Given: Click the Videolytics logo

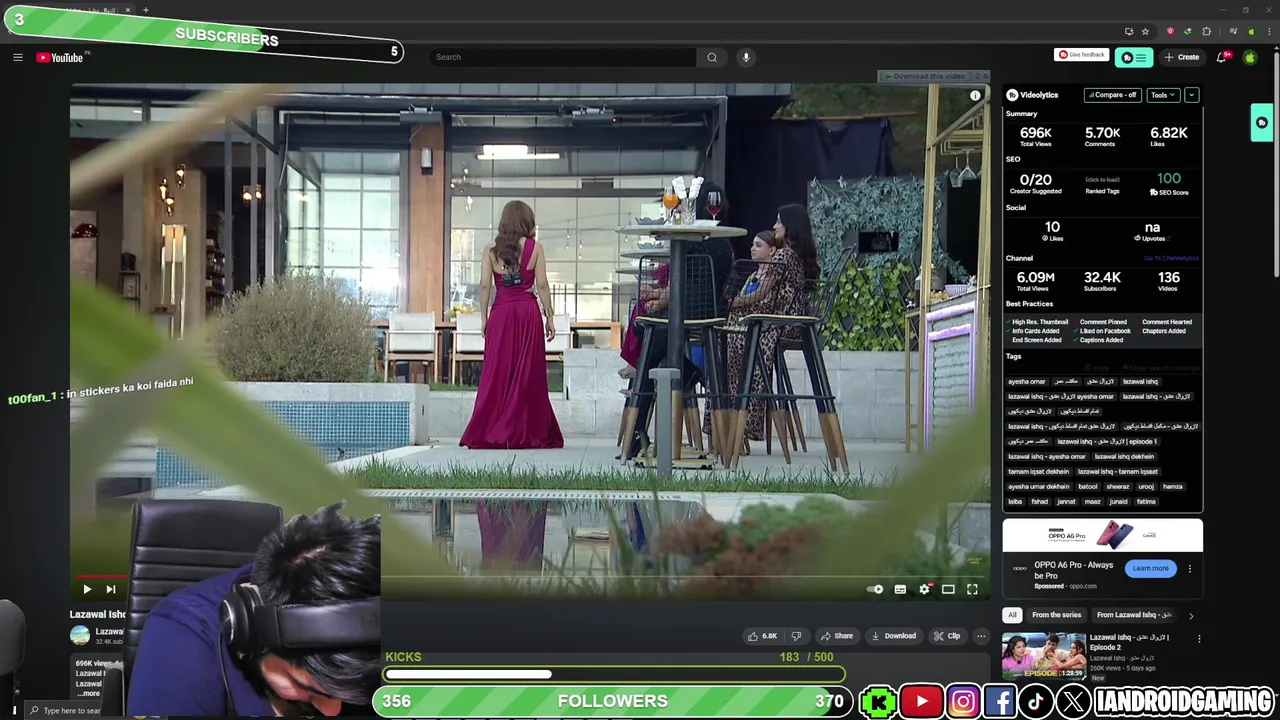Looking at the screenshot, I should point(1032,95).
